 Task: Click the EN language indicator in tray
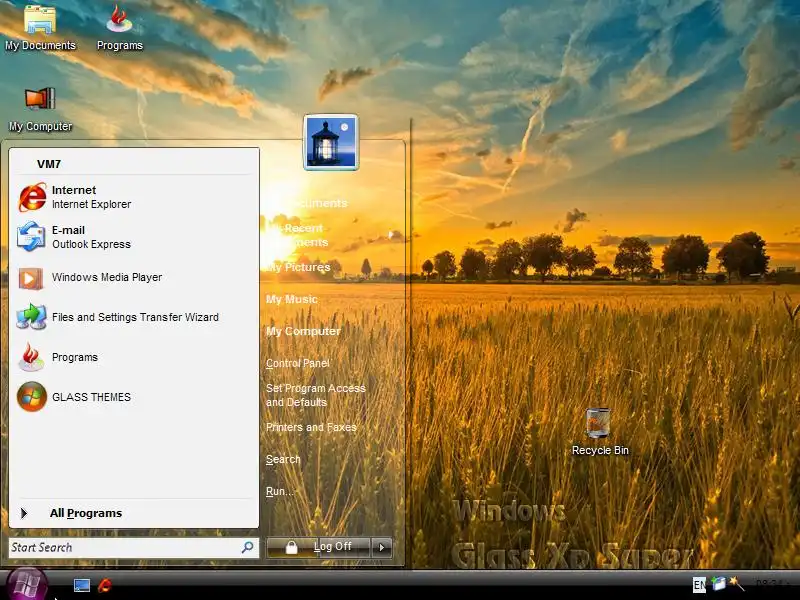pyautogui.click(x=699, y=585)
